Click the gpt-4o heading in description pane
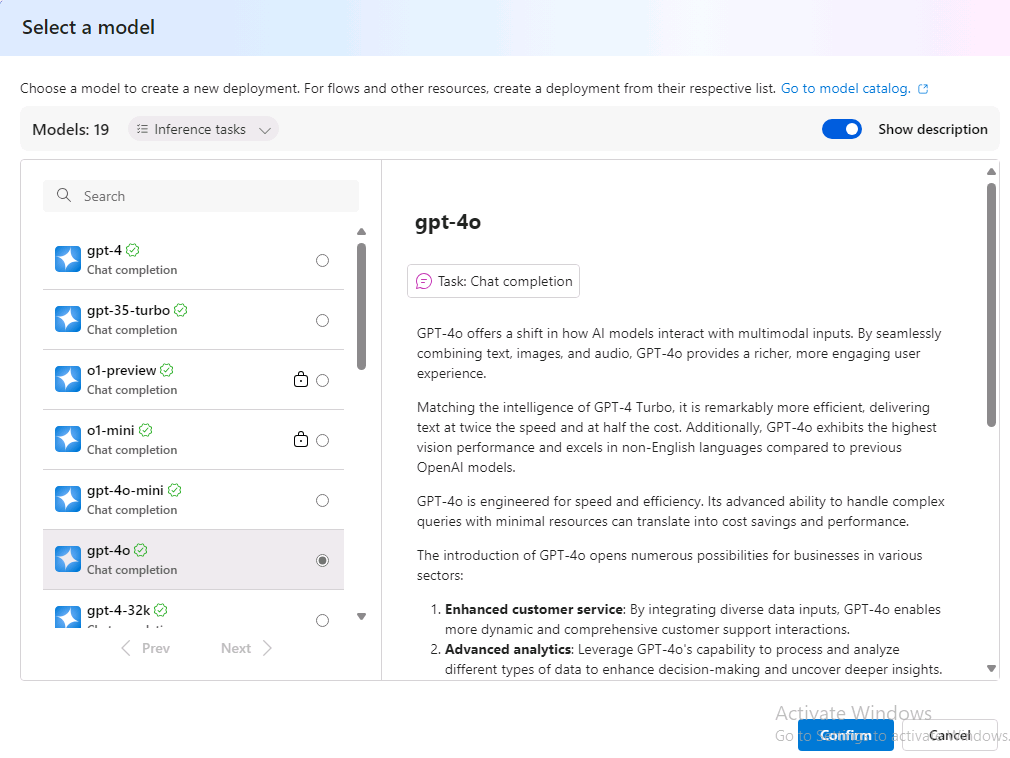Image resolution: width=1010 pixels, height=758 pixels. pos(448,222)
